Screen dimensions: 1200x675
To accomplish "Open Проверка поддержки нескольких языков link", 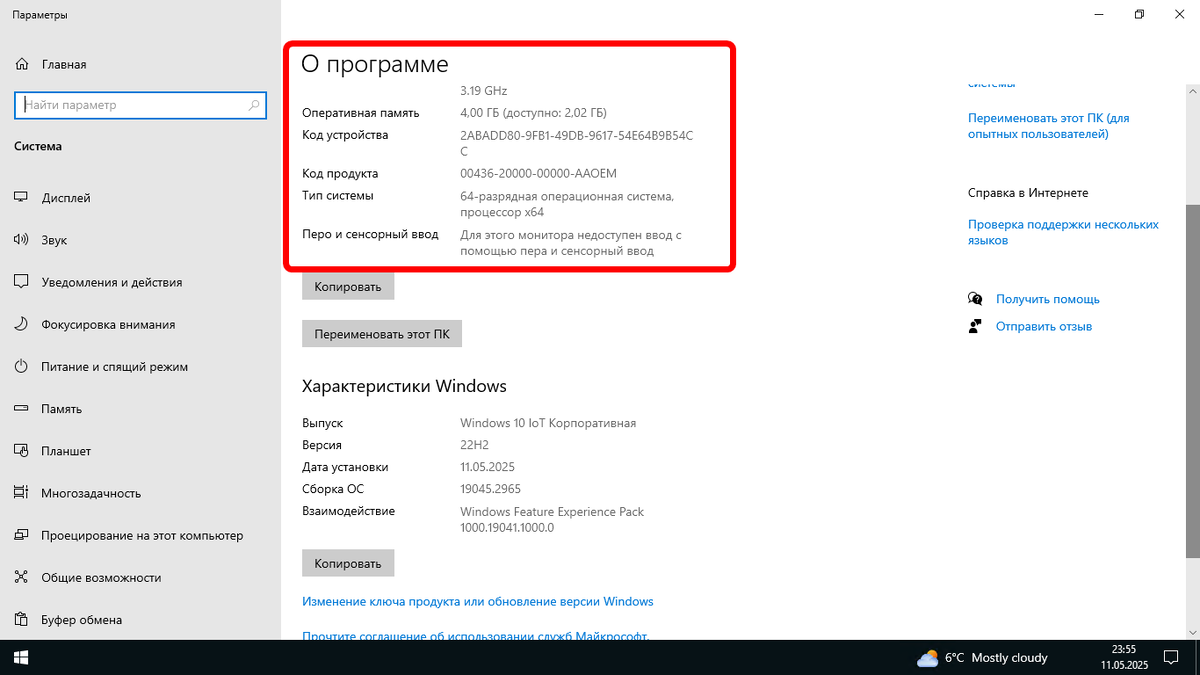I will [x=1063, y=233].
